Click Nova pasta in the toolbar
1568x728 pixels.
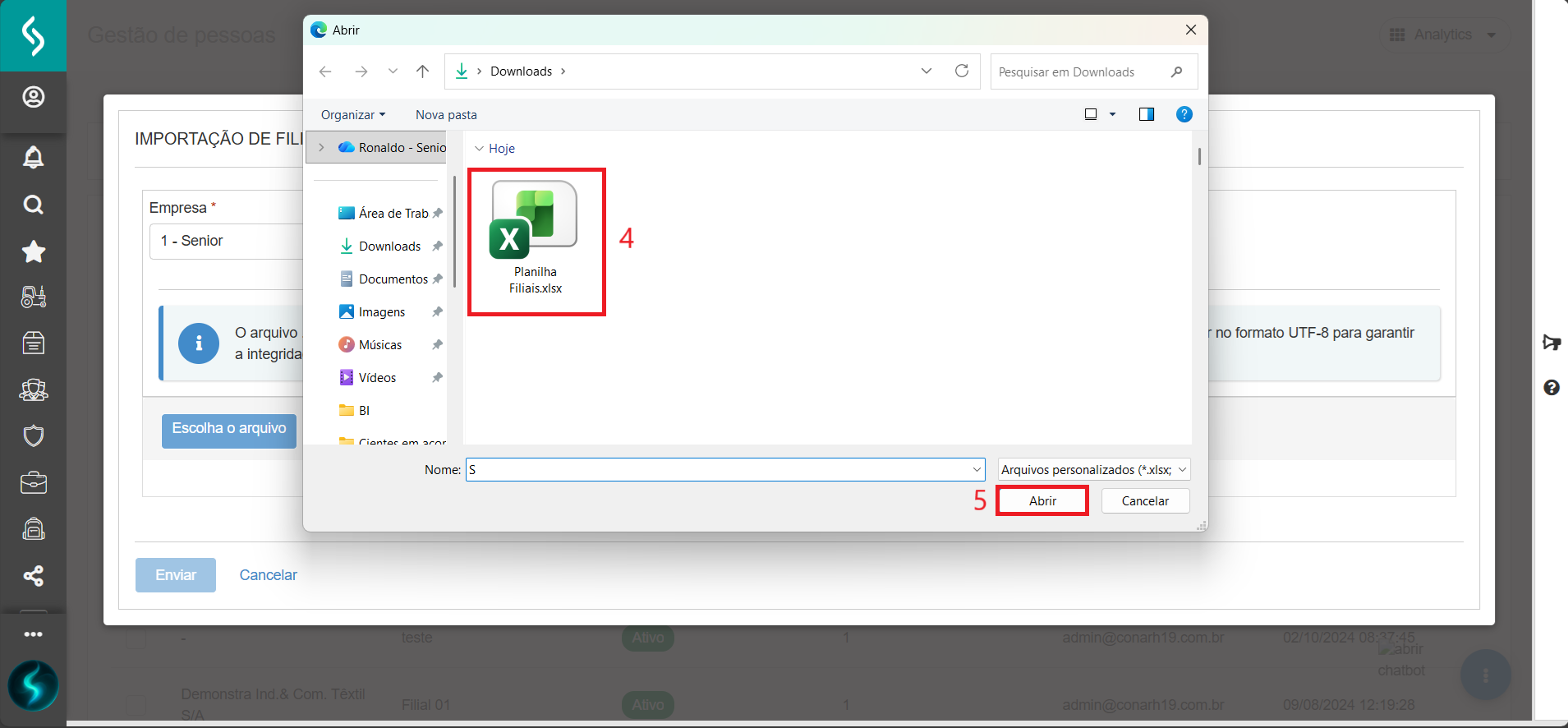click(x=446, y=115)
